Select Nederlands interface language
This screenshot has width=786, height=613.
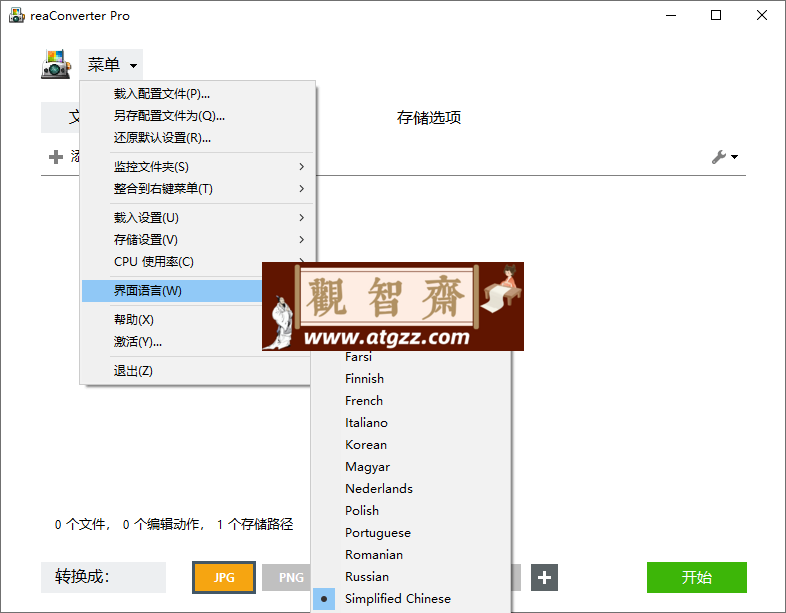point(411,489)
